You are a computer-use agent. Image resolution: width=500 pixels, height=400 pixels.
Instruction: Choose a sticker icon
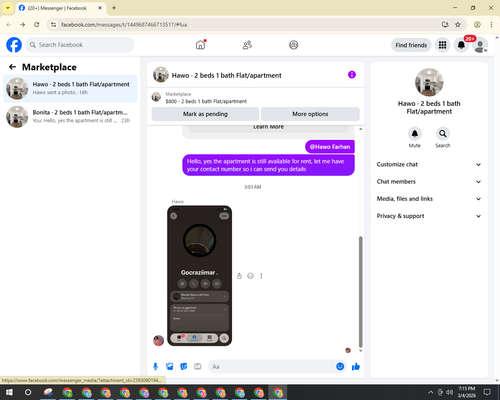[184, 367]
